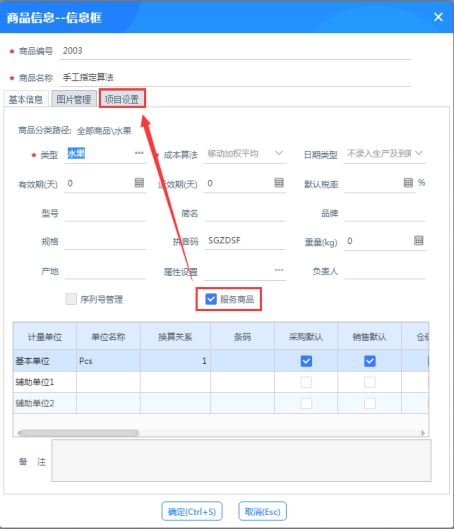Switch to the 图片管理 tab
454x530 pixels.
[74, 99]
